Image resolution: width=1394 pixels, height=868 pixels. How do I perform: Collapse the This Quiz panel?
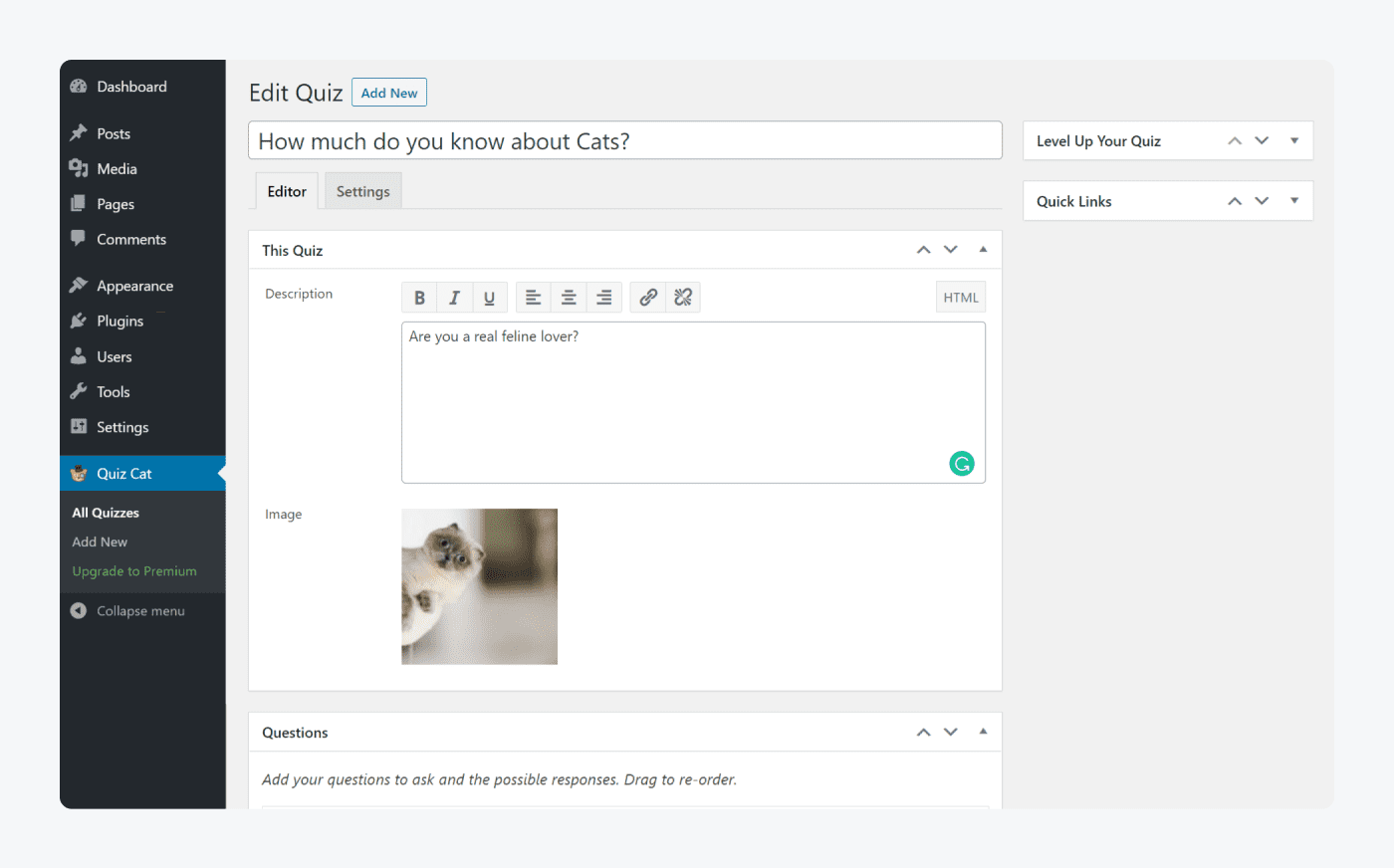tap(983, 250)
